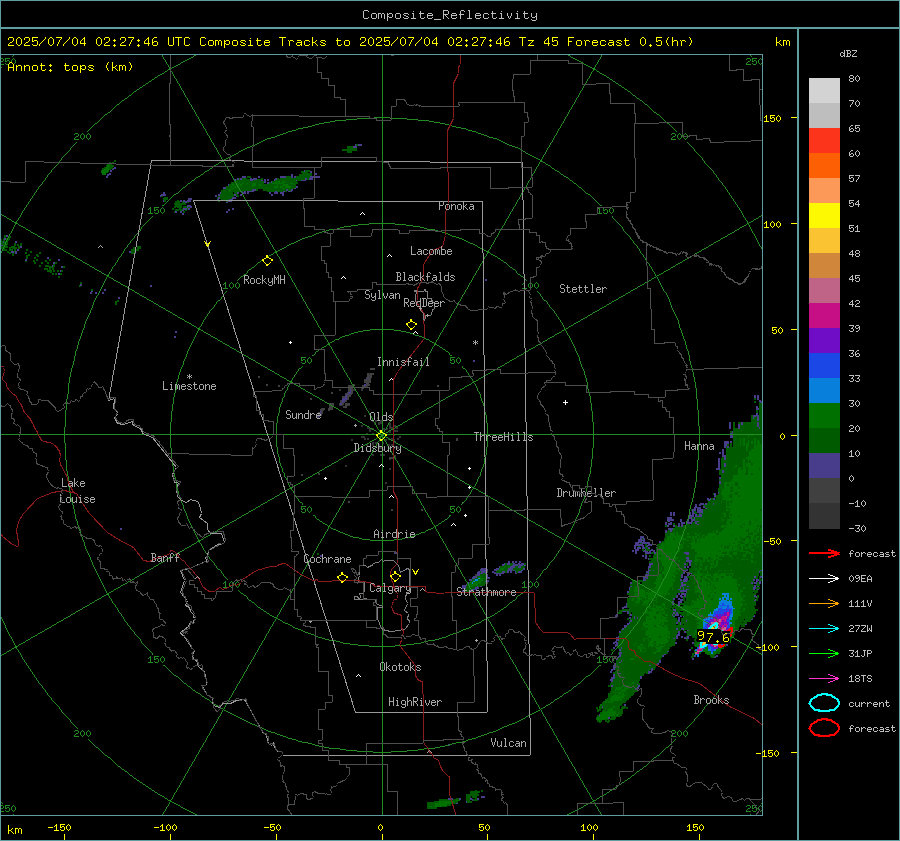This screenshot has height=841, width=900.
Task: Click the storm cell labeled 97.6
Action: pos(713,636)
